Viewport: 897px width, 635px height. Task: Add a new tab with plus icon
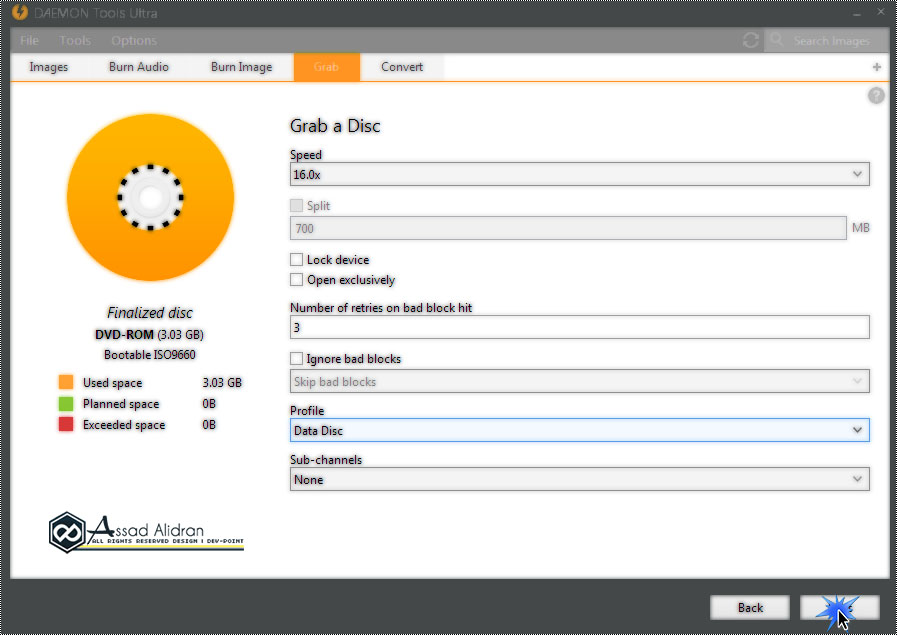click(x=876, y=68)
